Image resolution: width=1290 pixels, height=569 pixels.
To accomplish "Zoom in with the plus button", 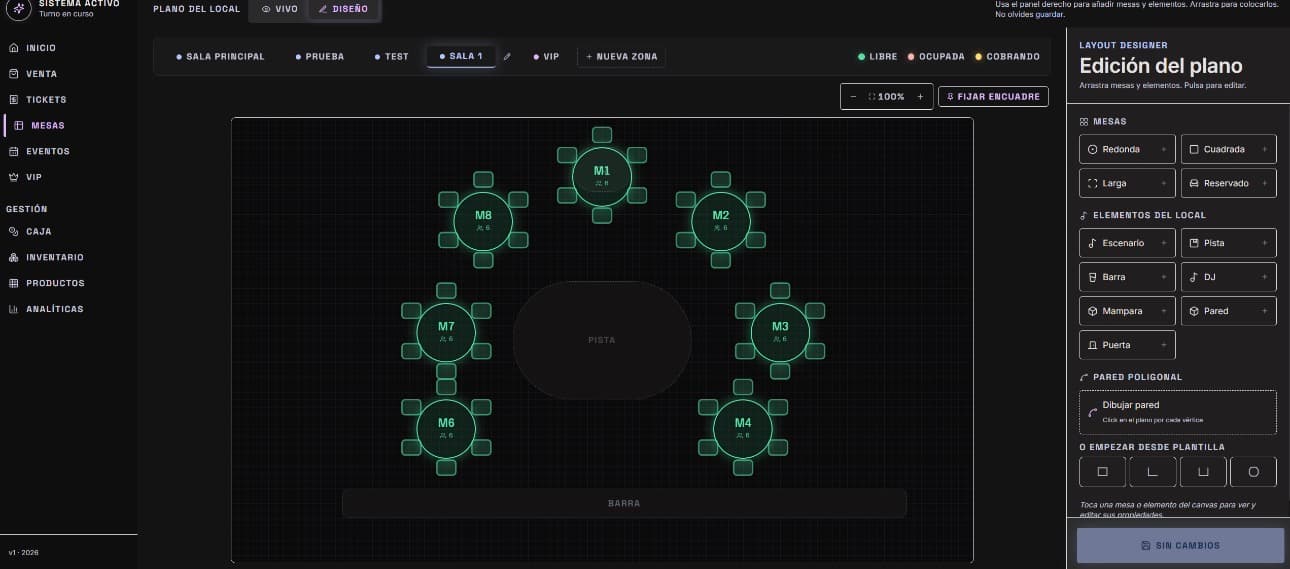I will [920, 97].
